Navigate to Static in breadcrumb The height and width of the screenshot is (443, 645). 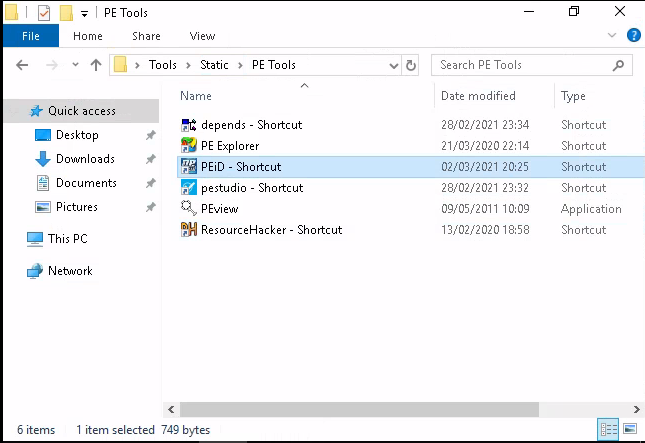tap(214, 65)
